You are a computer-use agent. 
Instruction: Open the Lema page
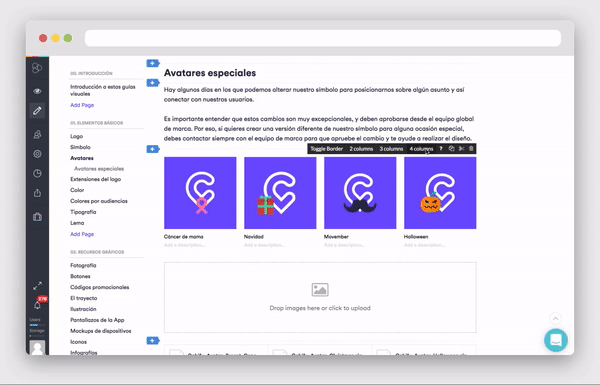[77, 223]
